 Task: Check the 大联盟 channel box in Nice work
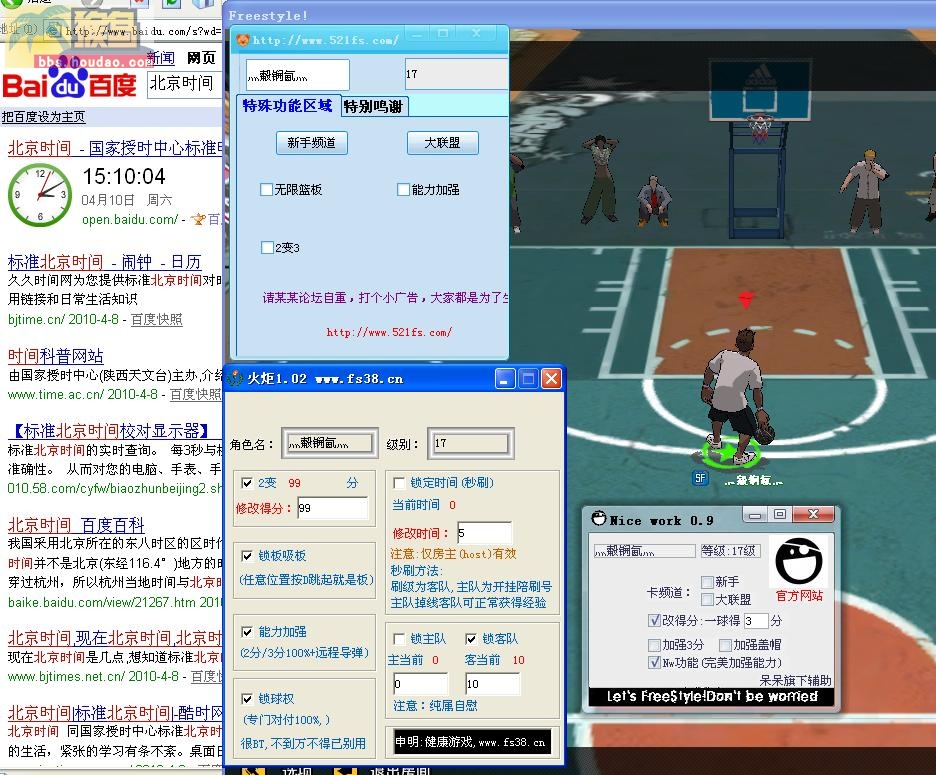[x=707, y=599]
